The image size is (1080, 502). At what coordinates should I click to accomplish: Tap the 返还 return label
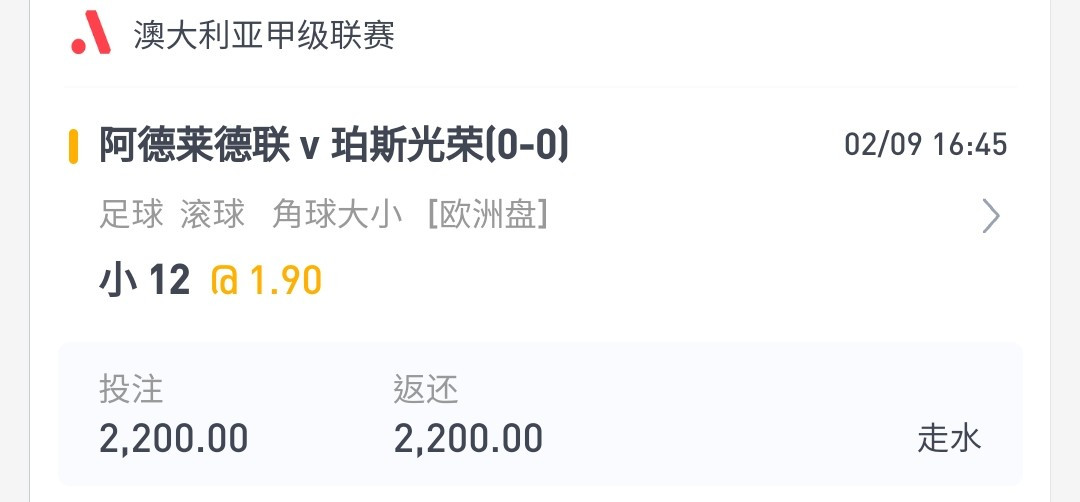tap(426, 389)
